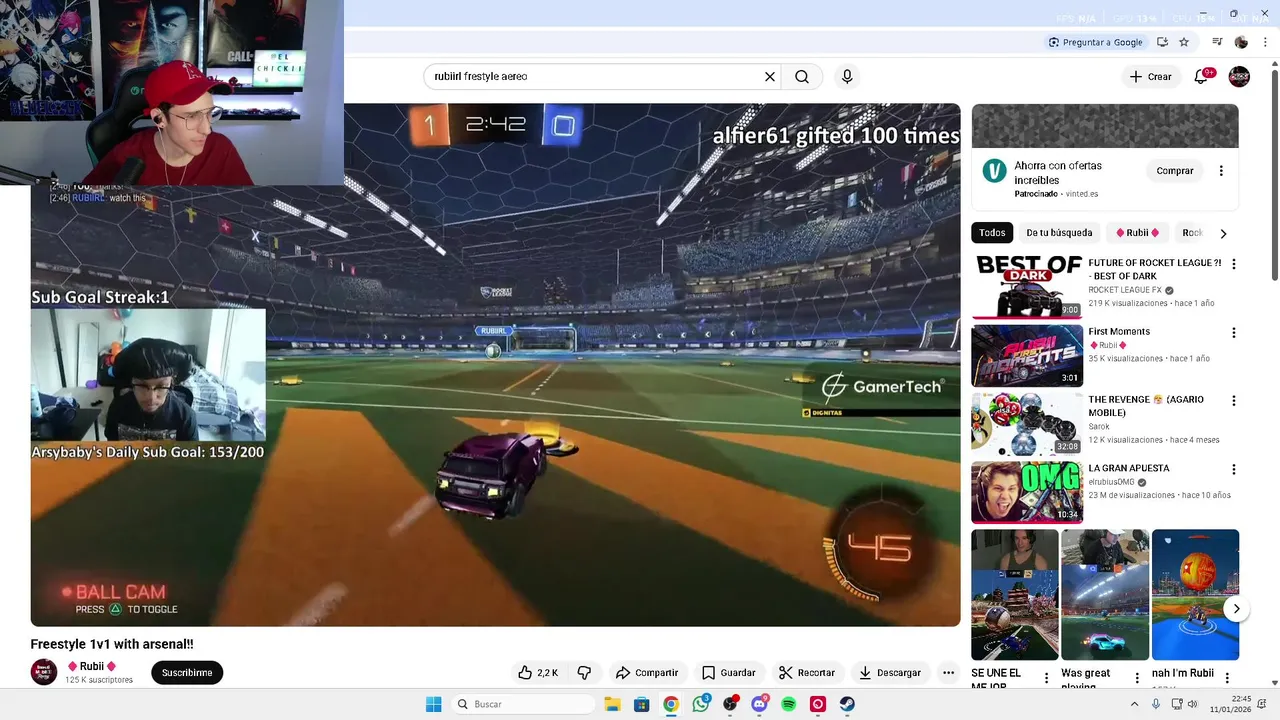Click the Crear button

[1150, 76]
